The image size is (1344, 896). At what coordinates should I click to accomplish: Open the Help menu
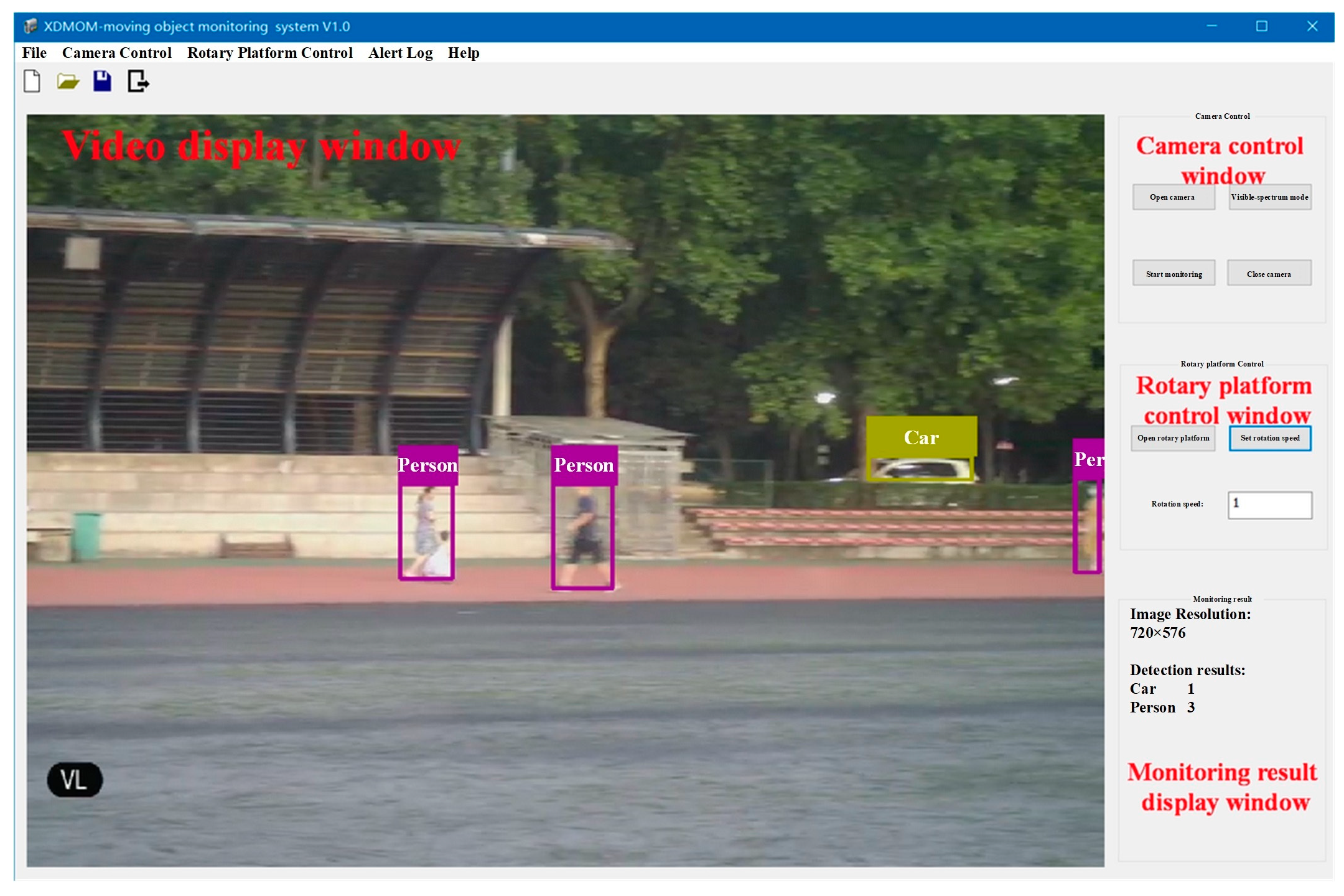(x=464, y=53)
